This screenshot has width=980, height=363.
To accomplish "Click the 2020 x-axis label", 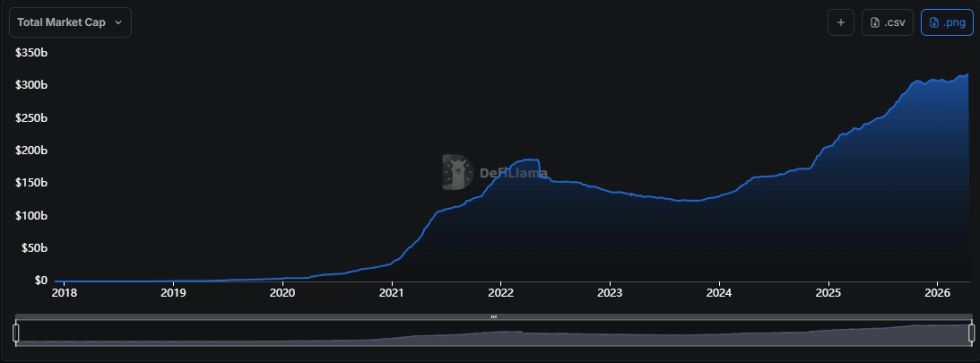I will (x=282, y=292).
